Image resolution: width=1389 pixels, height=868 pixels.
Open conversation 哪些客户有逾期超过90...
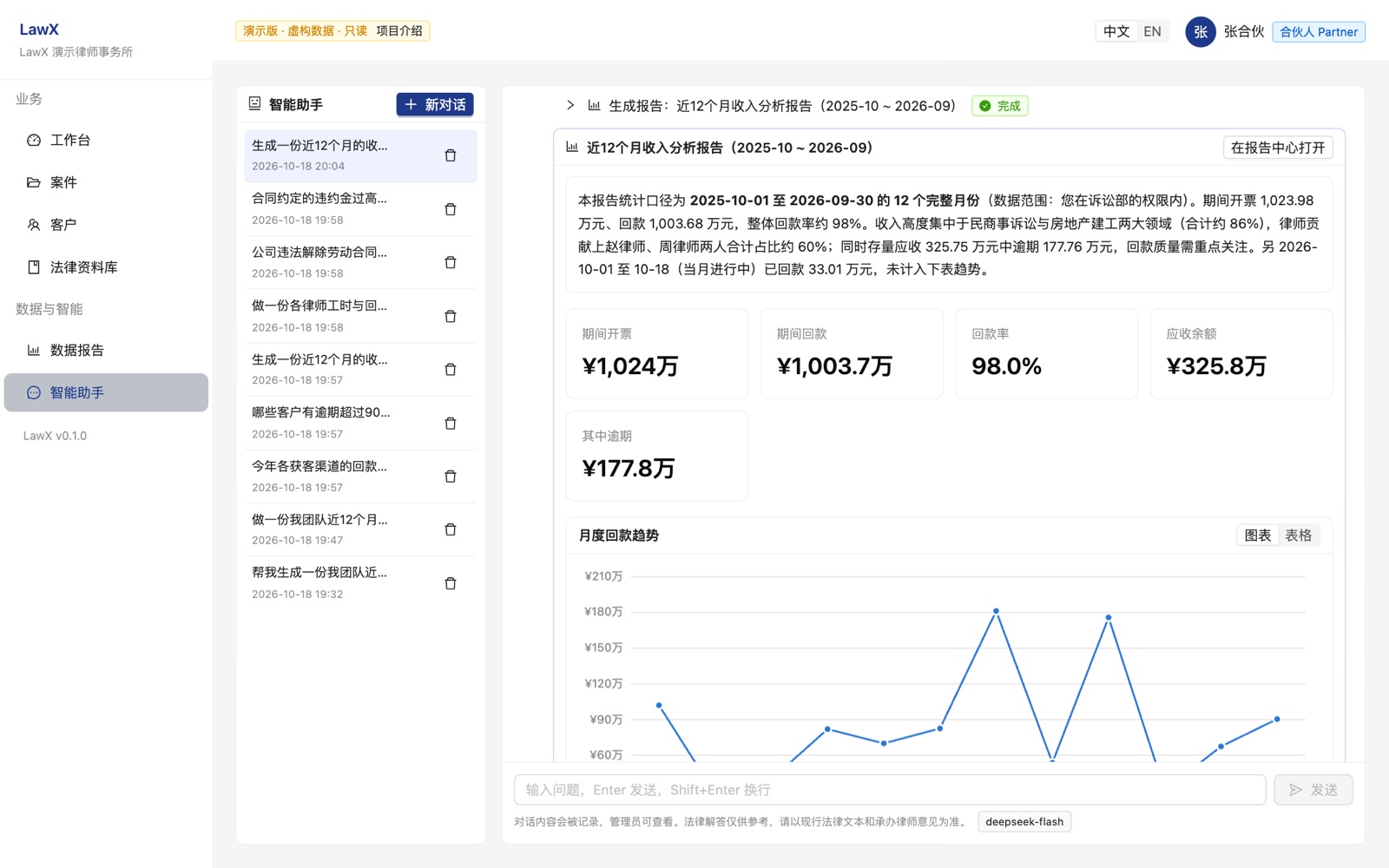coord(360,423)
